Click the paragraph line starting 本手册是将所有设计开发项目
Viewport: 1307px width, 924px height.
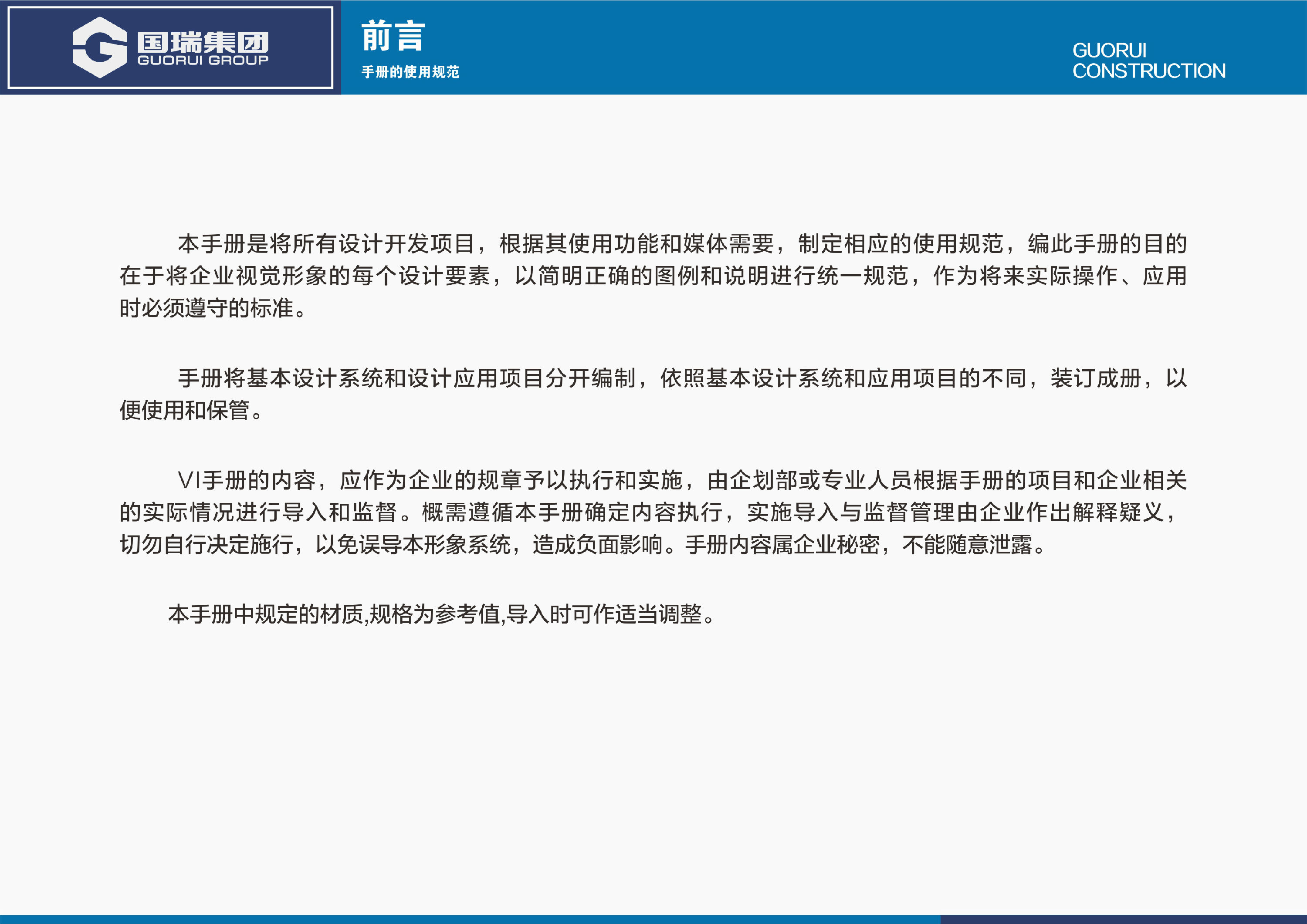click(682, 243)
